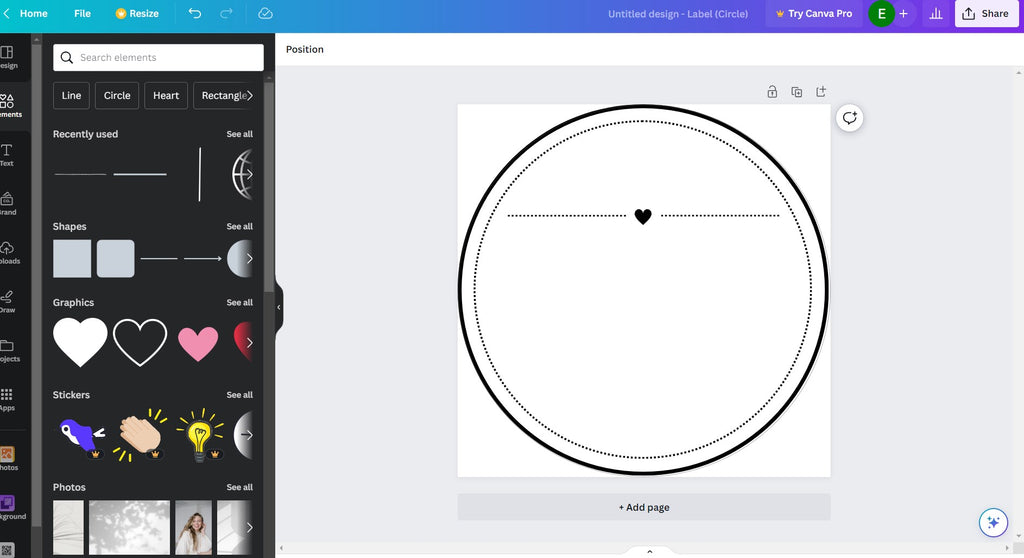Select the Heart suggestion chip
Image resolution: width=1024 pixels, height=558 pixels.
[166, 95]
